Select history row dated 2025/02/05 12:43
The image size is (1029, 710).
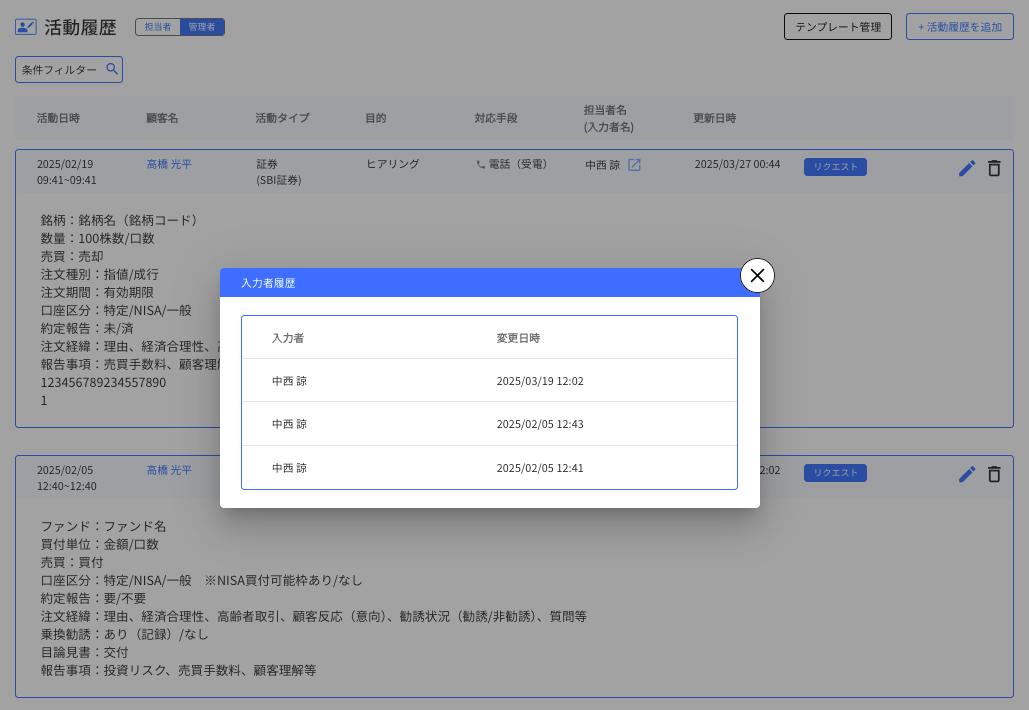coord(490,424)
